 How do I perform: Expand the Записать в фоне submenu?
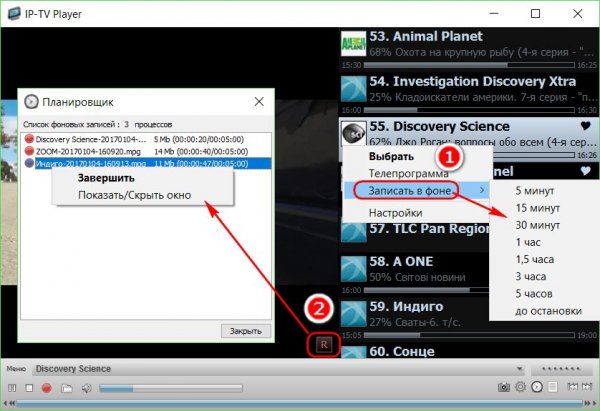[413, 190]
